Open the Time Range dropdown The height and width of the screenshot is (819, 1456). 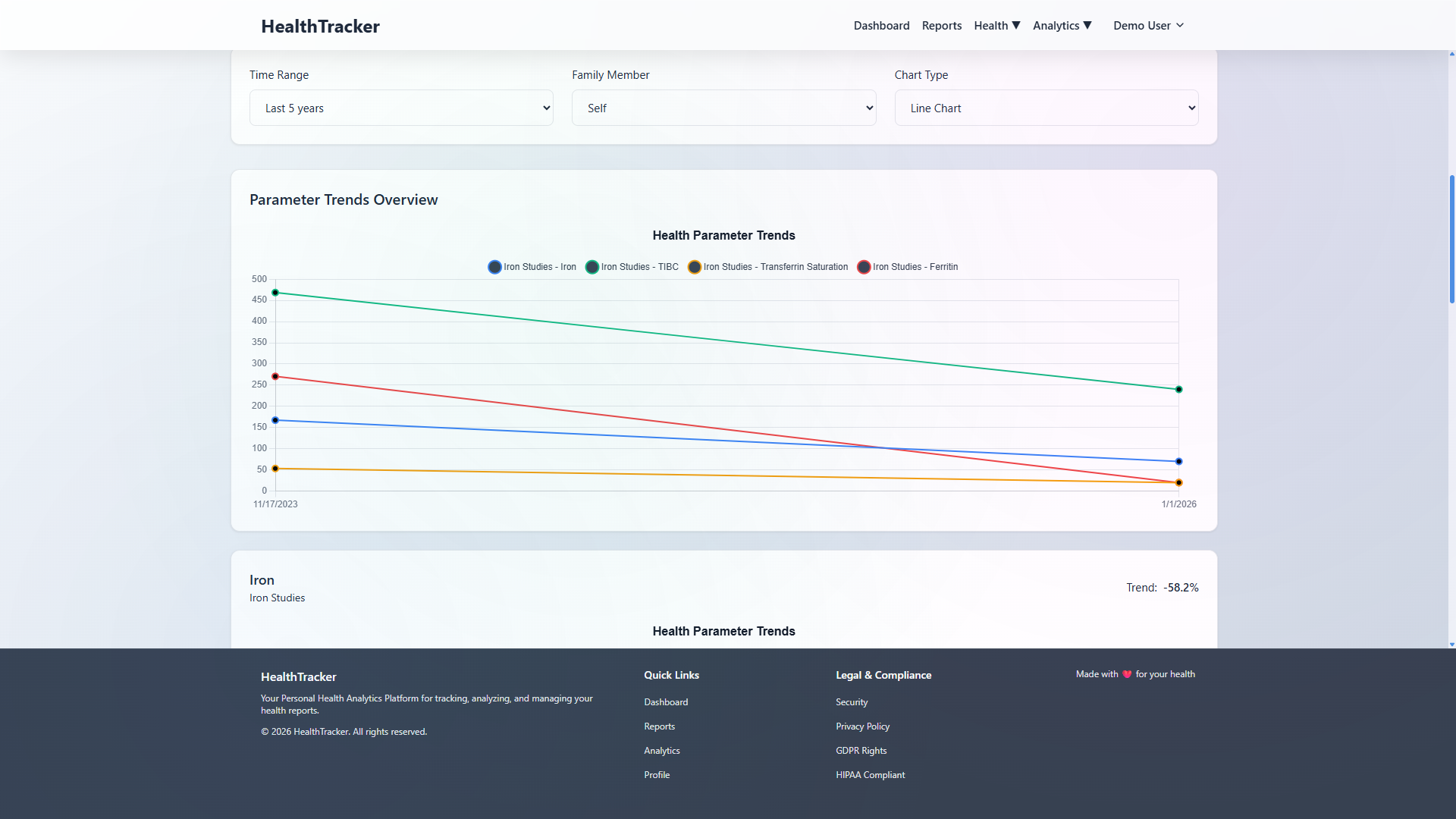click(401, 108)
